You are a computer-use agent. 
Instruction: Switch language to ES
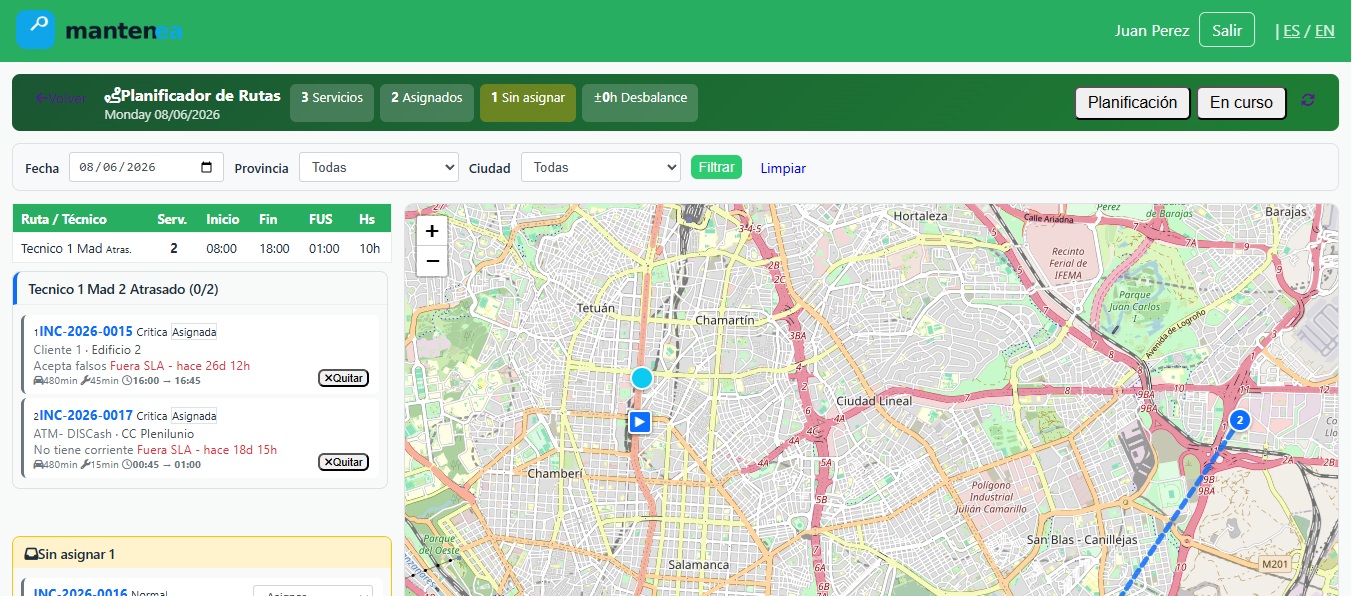1291,30
